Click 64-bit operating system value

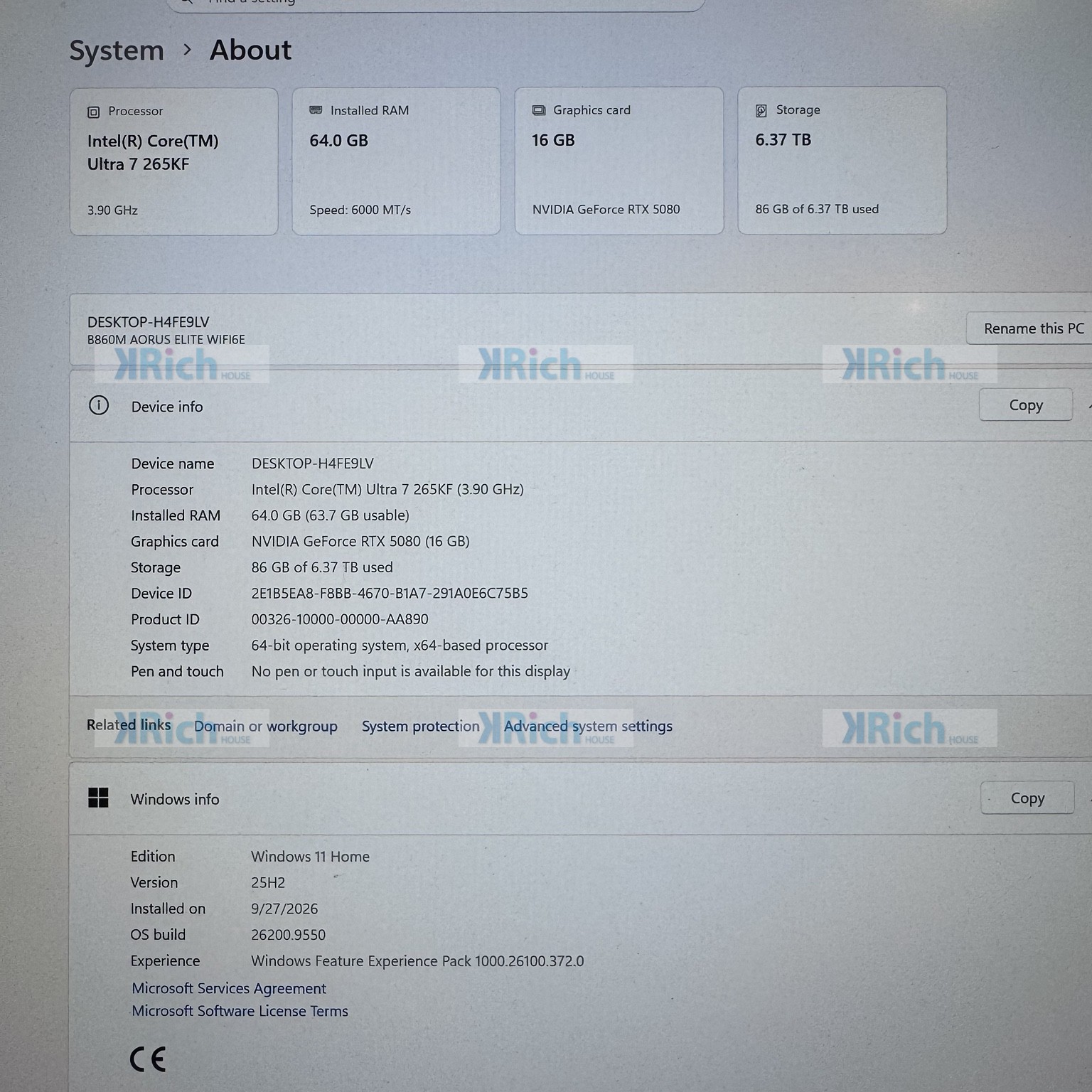coord(400,646)
